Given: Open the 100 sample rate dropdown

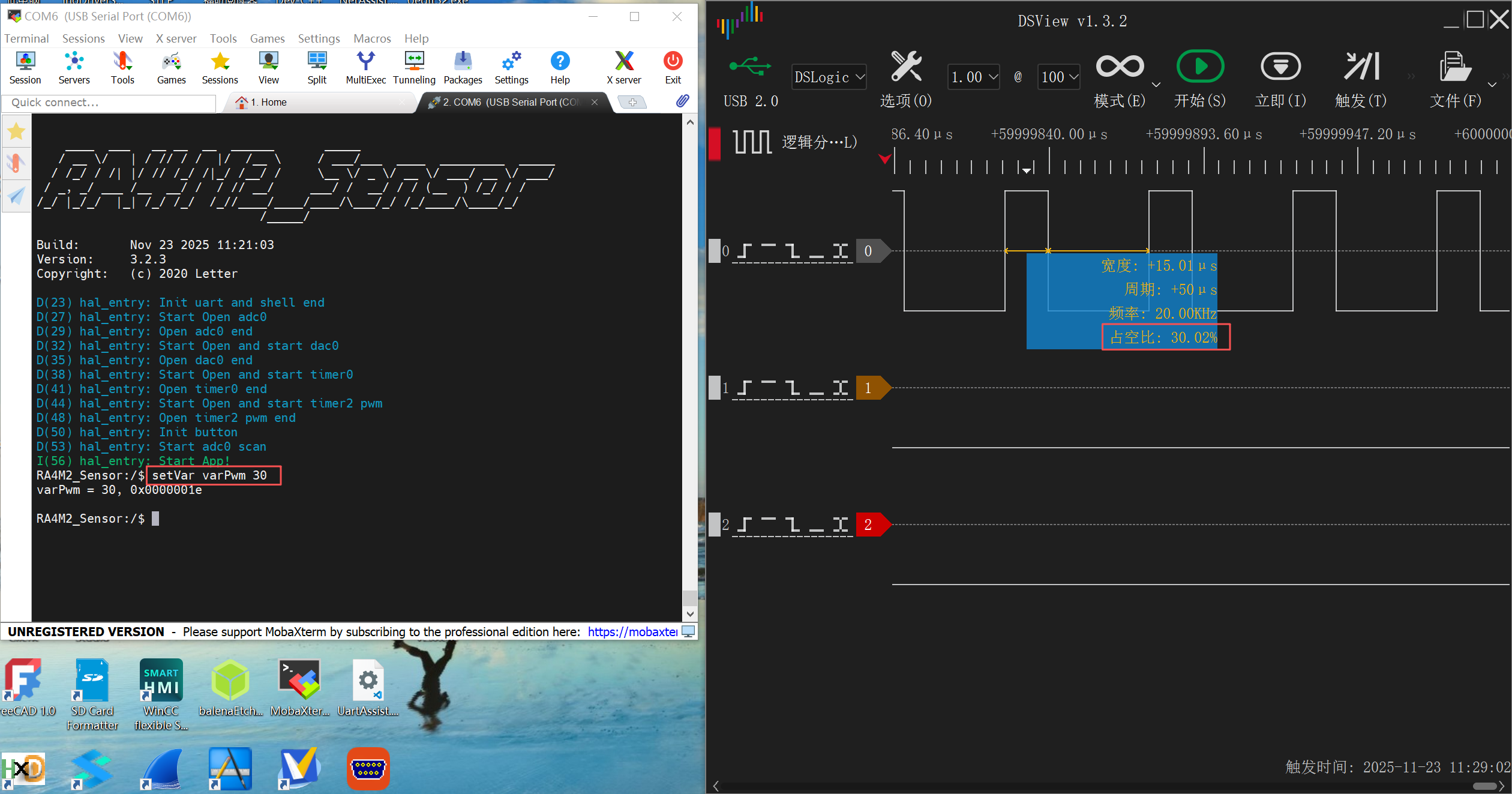Looking at the screenshot, I should pyautogui.click(x=1059, y=77).
